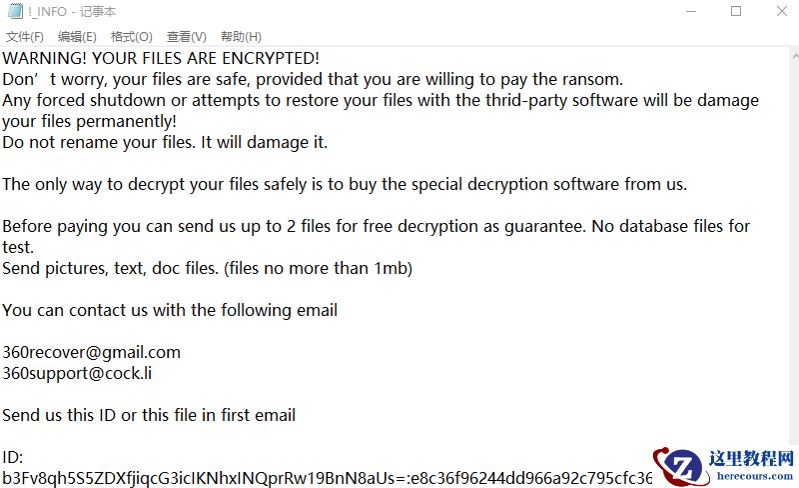This screenshot has width=799, height=488.
Task: Open the 格式(O) menu
Action: point(132,37)
